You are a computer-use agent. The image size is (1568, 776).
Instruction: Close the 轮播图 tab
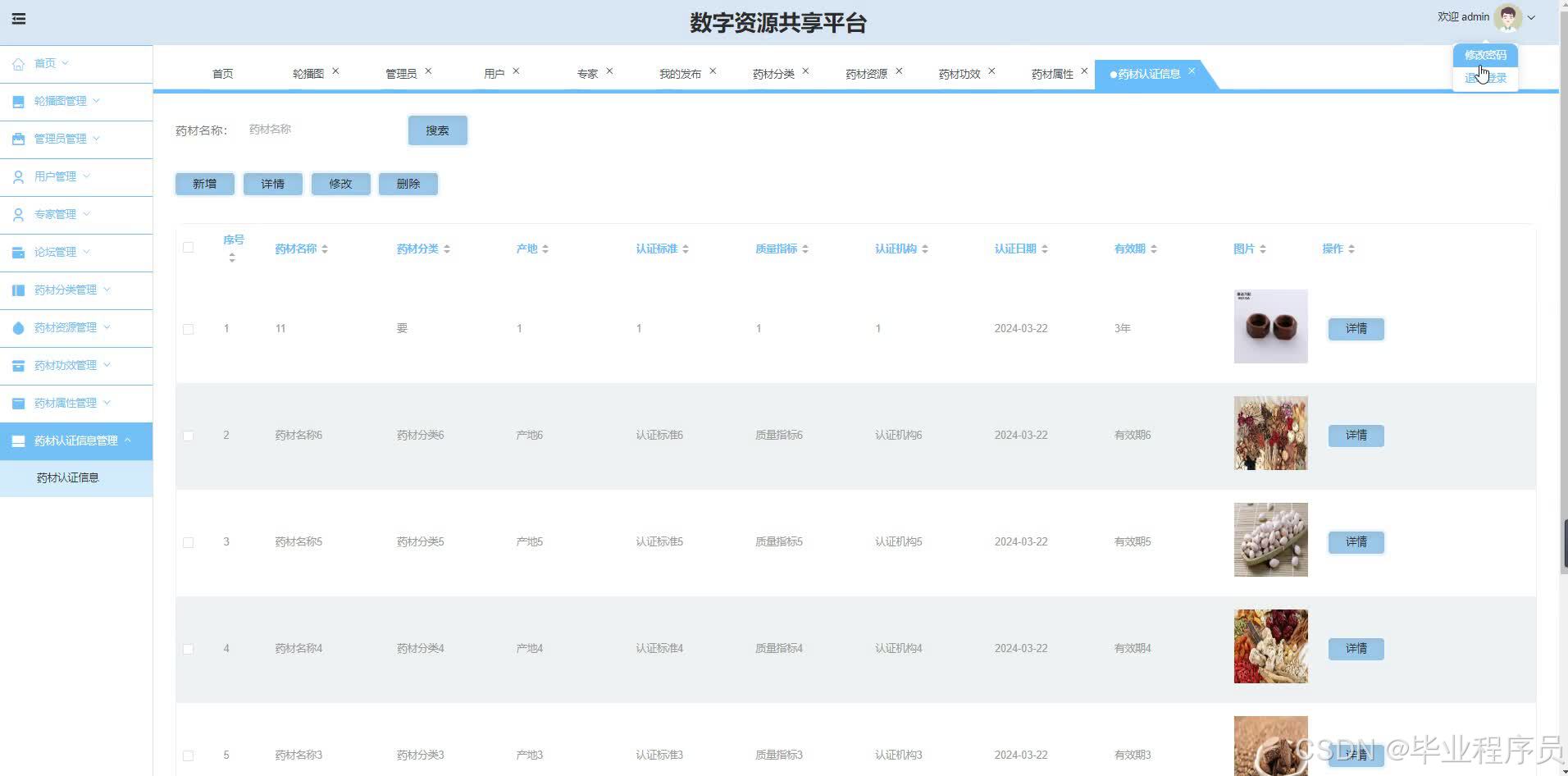tap(335, 71)
